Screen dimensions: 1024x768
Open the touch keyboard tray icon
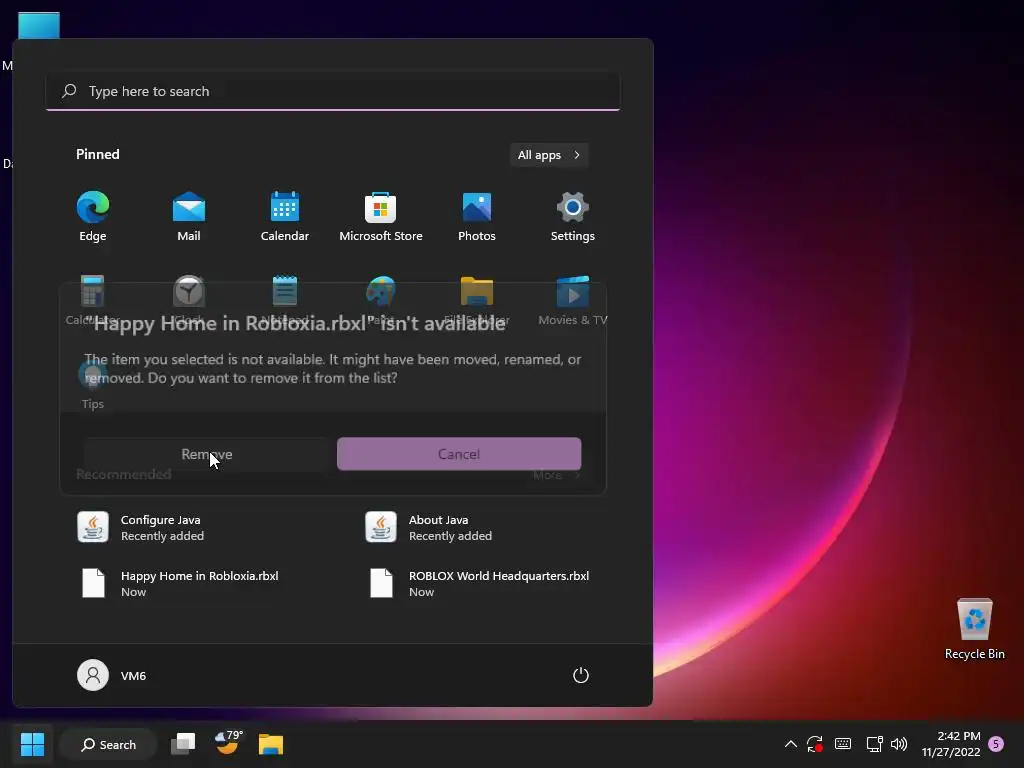pos(843,744)
